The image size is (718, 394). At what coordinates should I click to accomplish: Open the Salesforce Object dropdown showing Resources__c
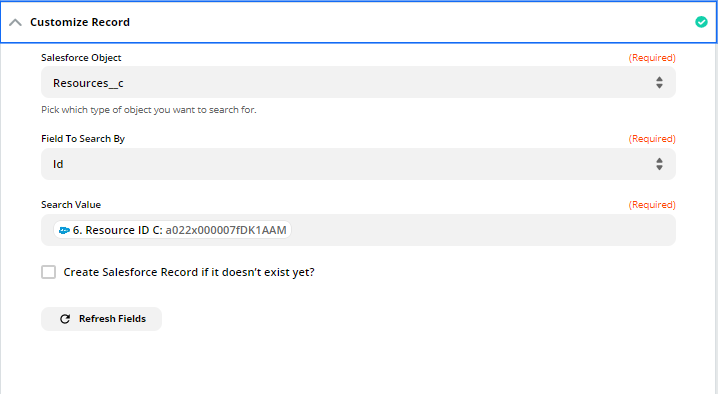(x=358, y=82)
